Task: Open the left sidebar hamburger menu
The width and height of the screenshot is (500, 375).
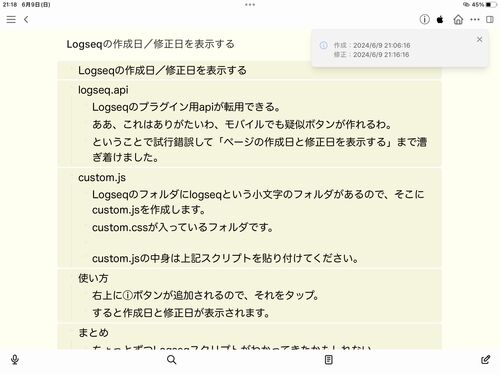Action: click(x=11, y=19)
